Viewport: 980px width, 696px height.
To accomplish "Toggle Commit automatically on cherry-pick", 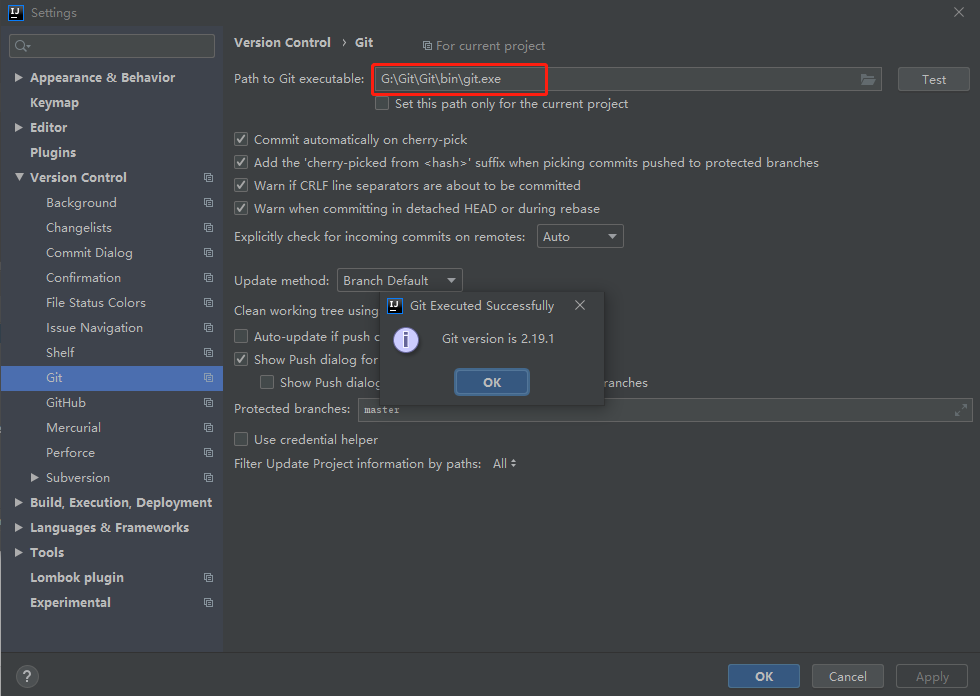I will [x=241, y=139].
